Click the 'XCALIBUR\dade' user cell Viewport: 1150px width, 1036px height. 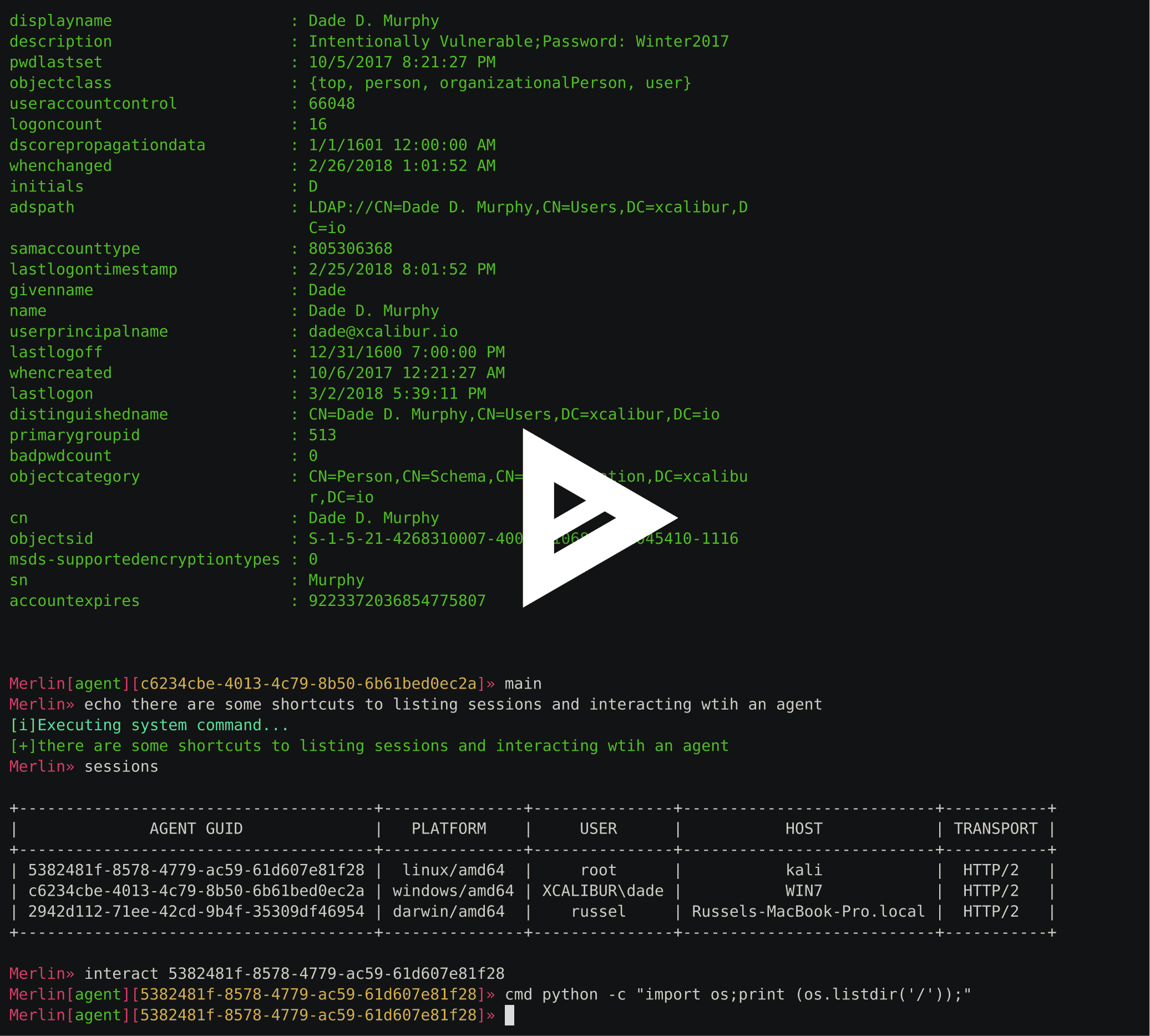click(x=603, y=891)
